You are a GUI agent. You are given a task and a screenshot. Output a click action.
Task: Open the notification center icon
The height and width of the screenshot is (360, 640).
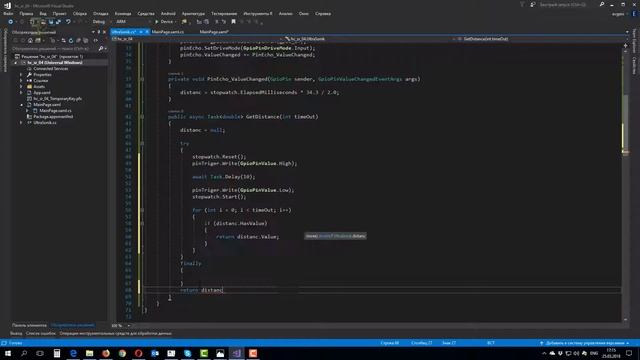629,353
